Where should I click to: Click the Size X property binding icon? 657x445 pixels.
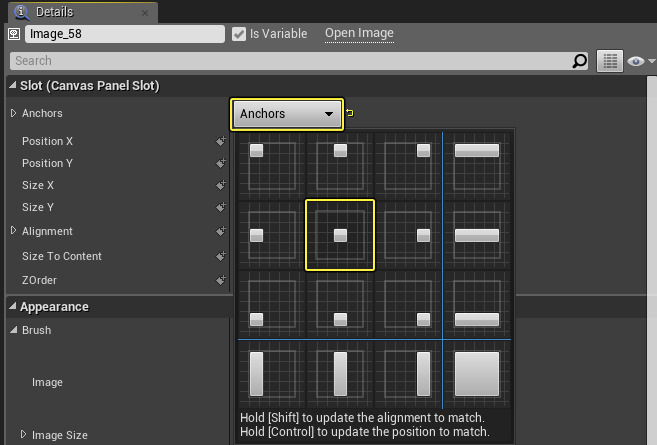coord(220,185)
